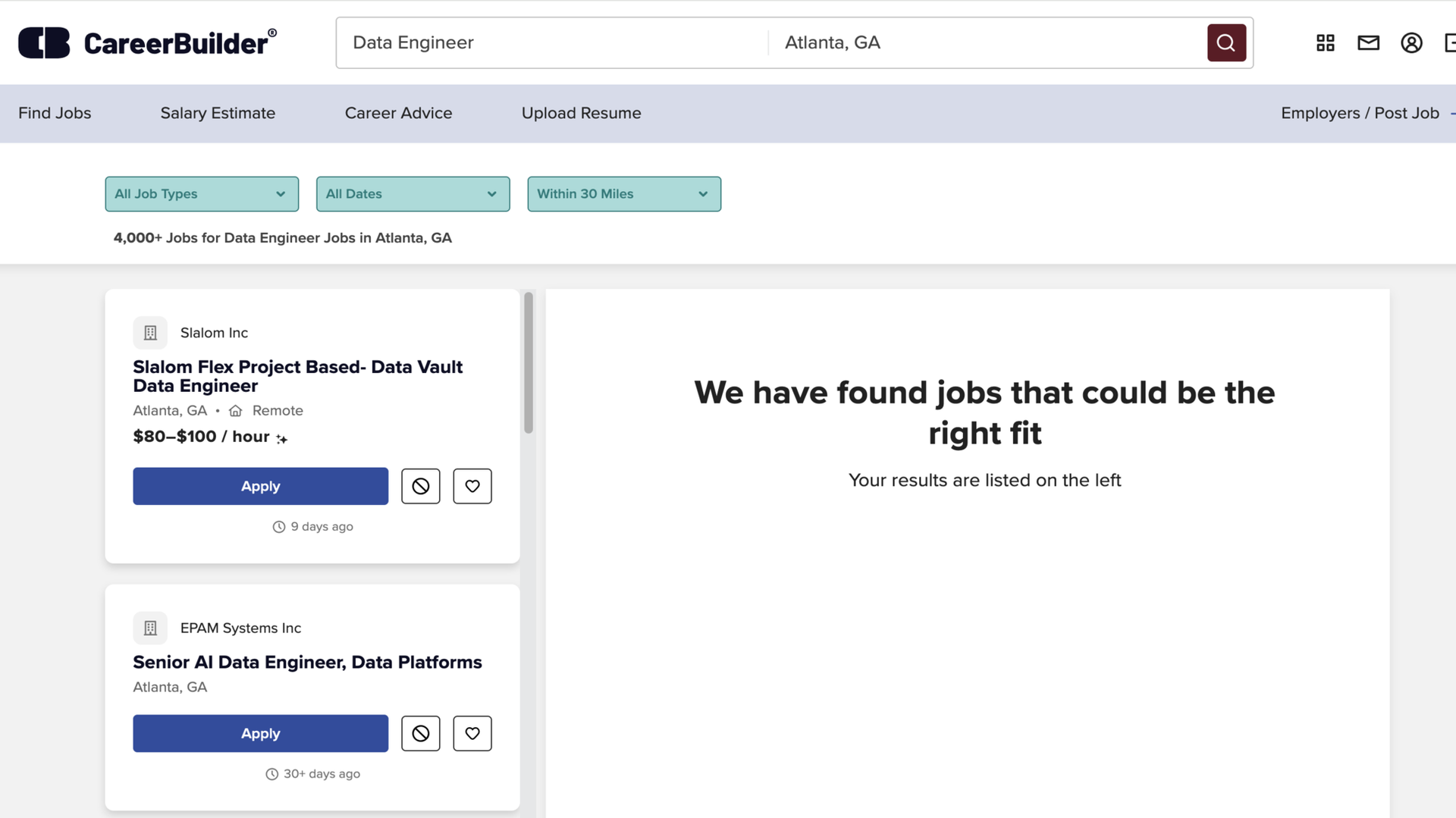Click the EPAM Systems Inc building icon

[150, 628]
